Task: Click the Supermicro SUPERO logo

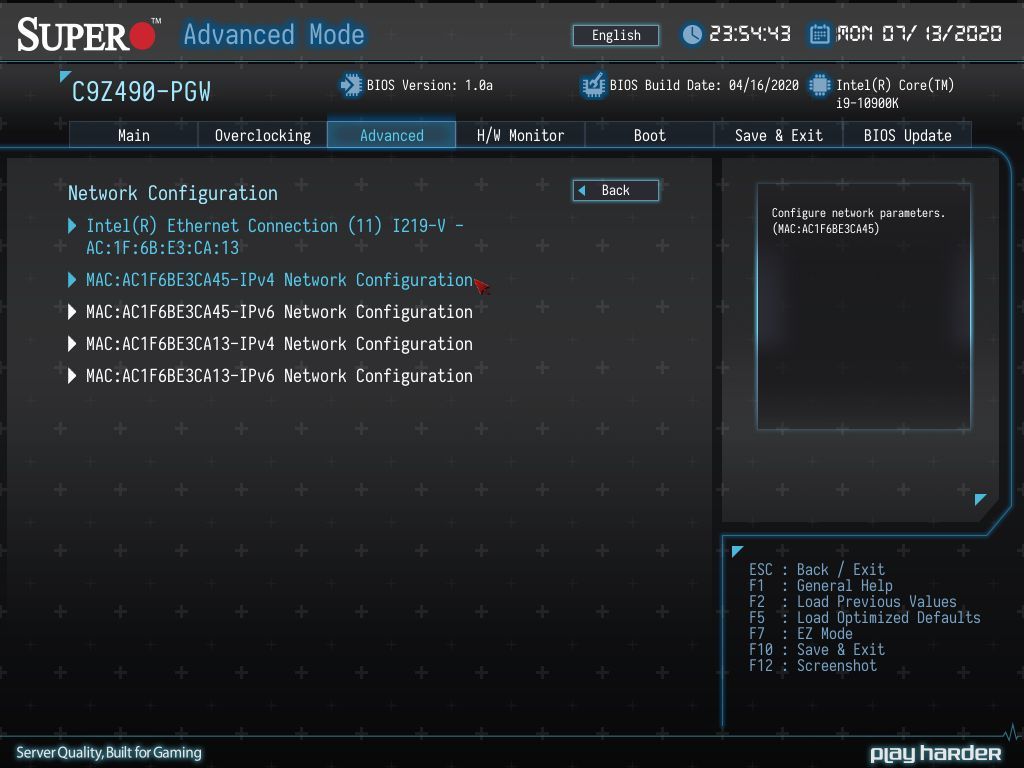Action: [88, 35]
